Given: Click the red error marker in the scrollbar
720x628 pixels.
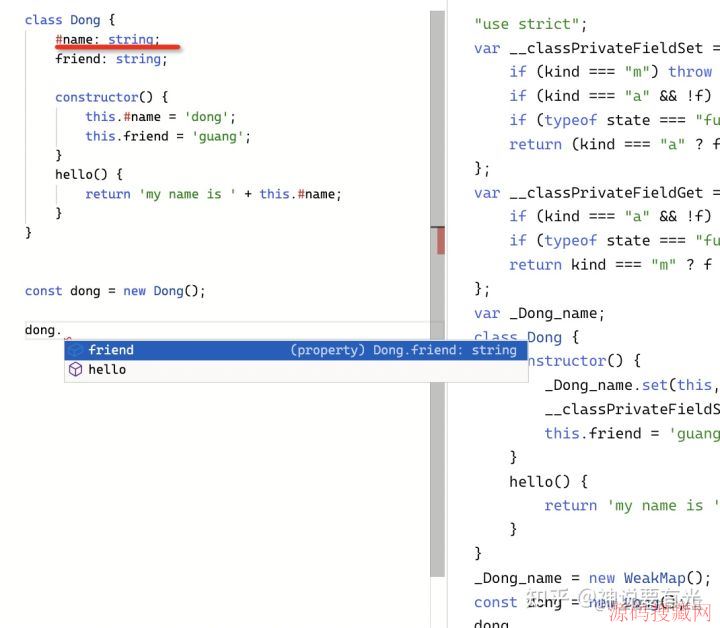Looking at the screenshot, I should pos(440,241).
